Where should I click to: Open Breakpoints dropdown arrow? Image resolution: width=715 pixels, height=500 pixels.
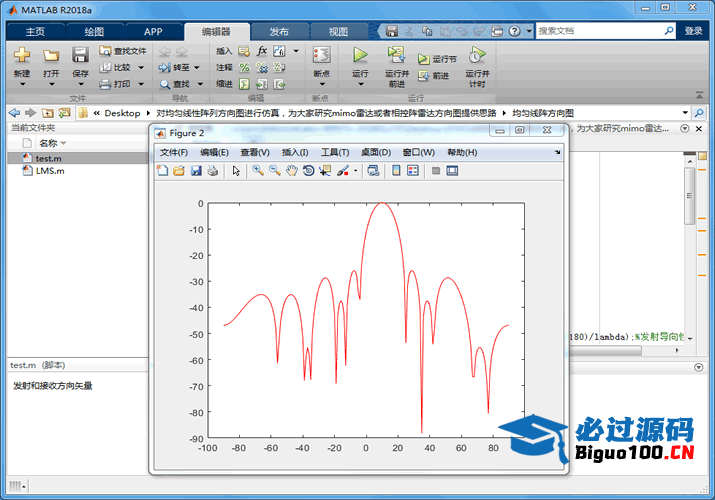(321, 84)
